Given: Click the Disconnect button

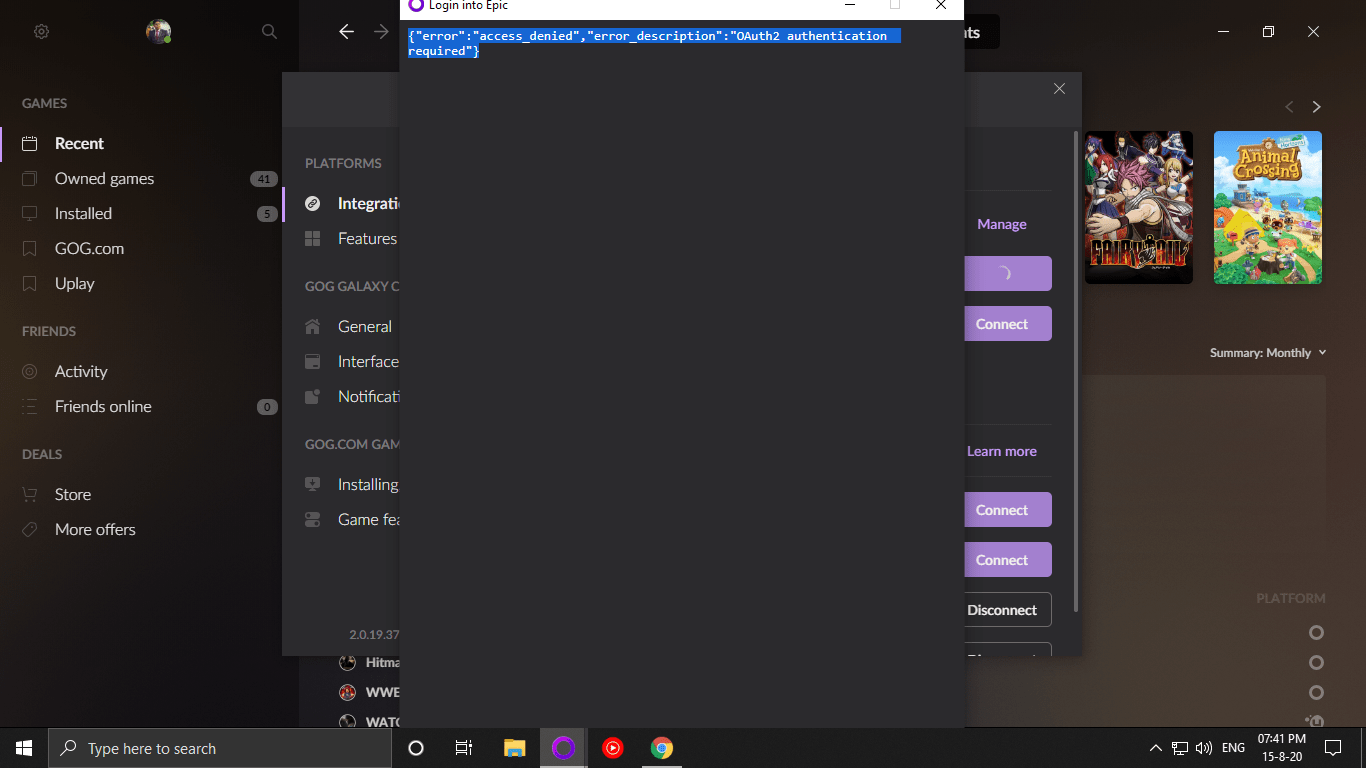Looking at the screenshot, I should pos(1002,609).
